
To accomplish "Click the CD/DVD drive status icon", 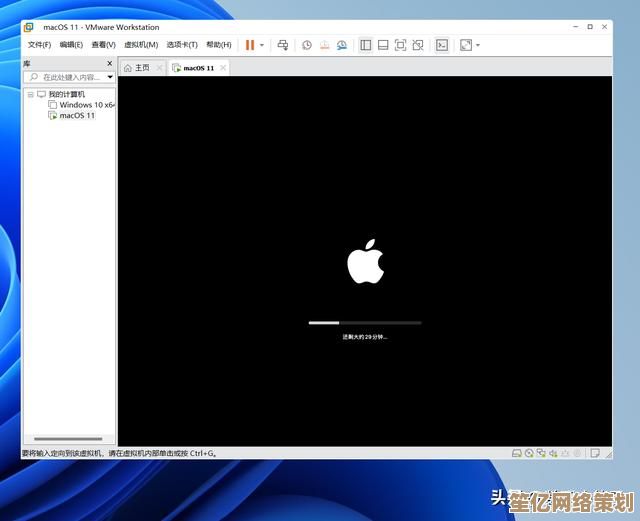I will [x=529, y=453].
